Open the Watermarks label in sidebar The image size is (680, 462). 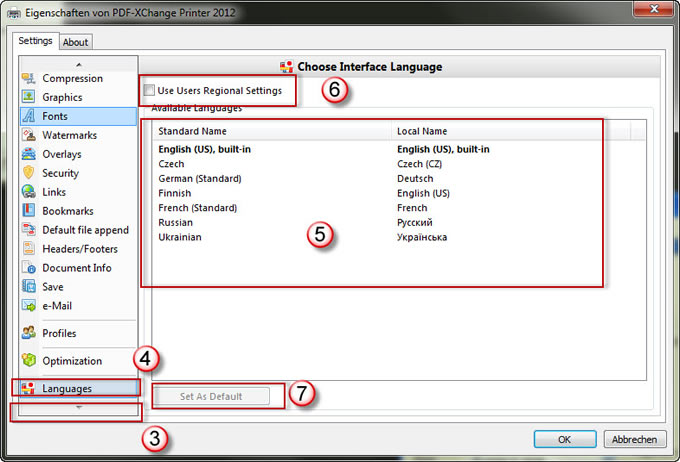(69, 135)
